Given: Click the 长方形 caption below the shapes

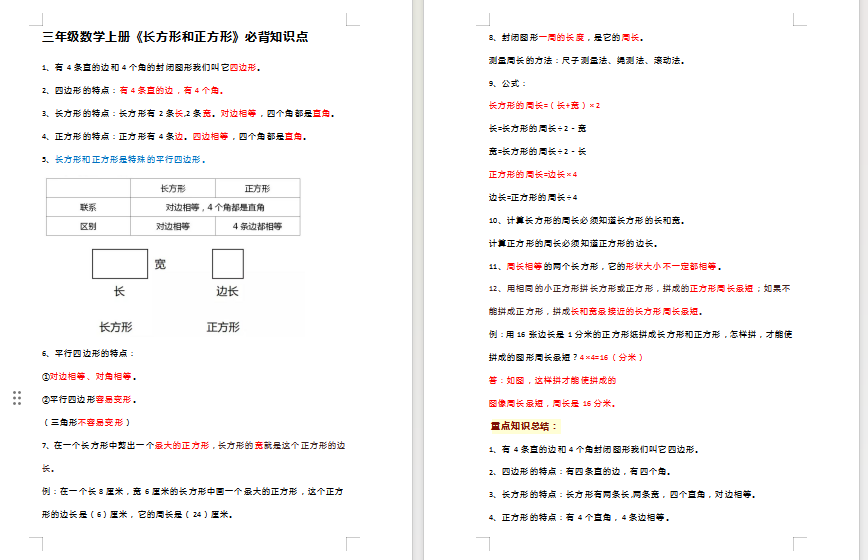Looking at the screenshot, I should (115, 327).
